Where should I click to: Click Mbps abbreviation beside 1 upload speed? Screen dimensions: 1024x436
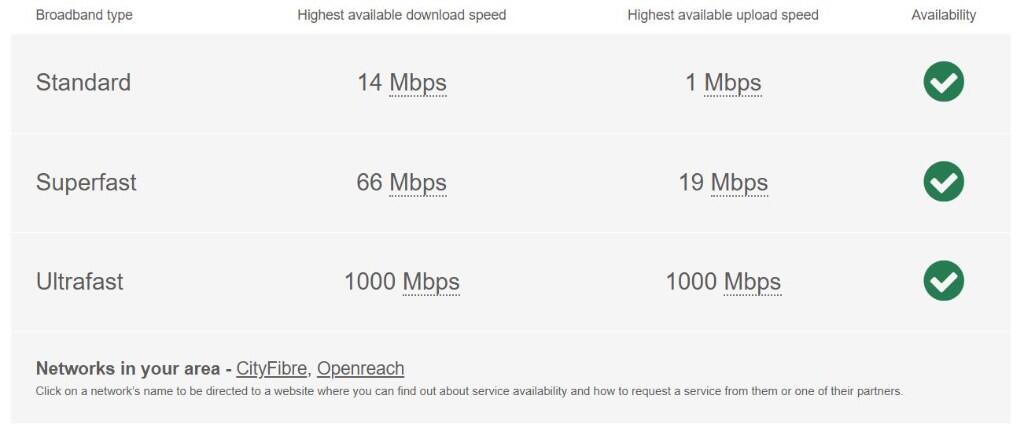[x=732, y=83]
